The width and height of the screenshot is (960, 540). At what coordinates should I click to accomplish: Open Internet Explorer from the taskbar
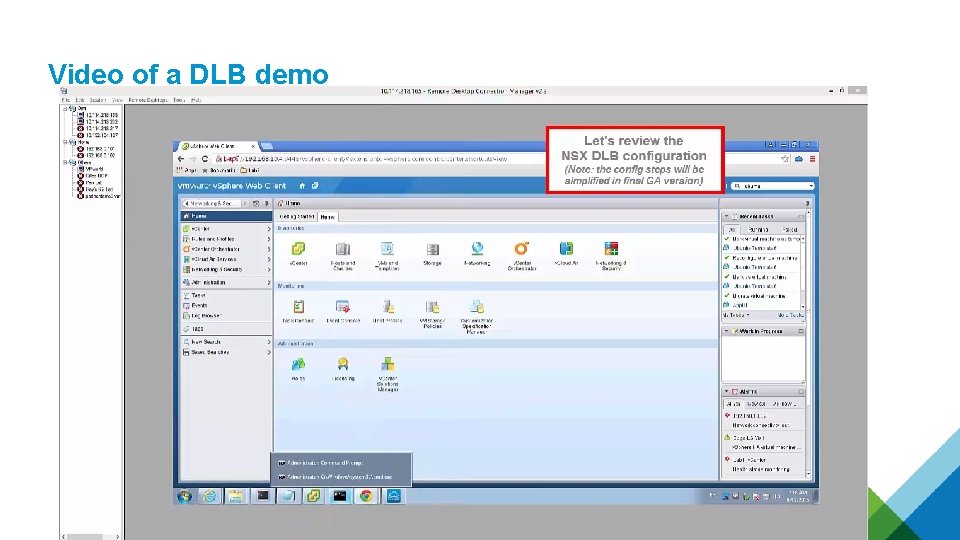pos(209,496)
